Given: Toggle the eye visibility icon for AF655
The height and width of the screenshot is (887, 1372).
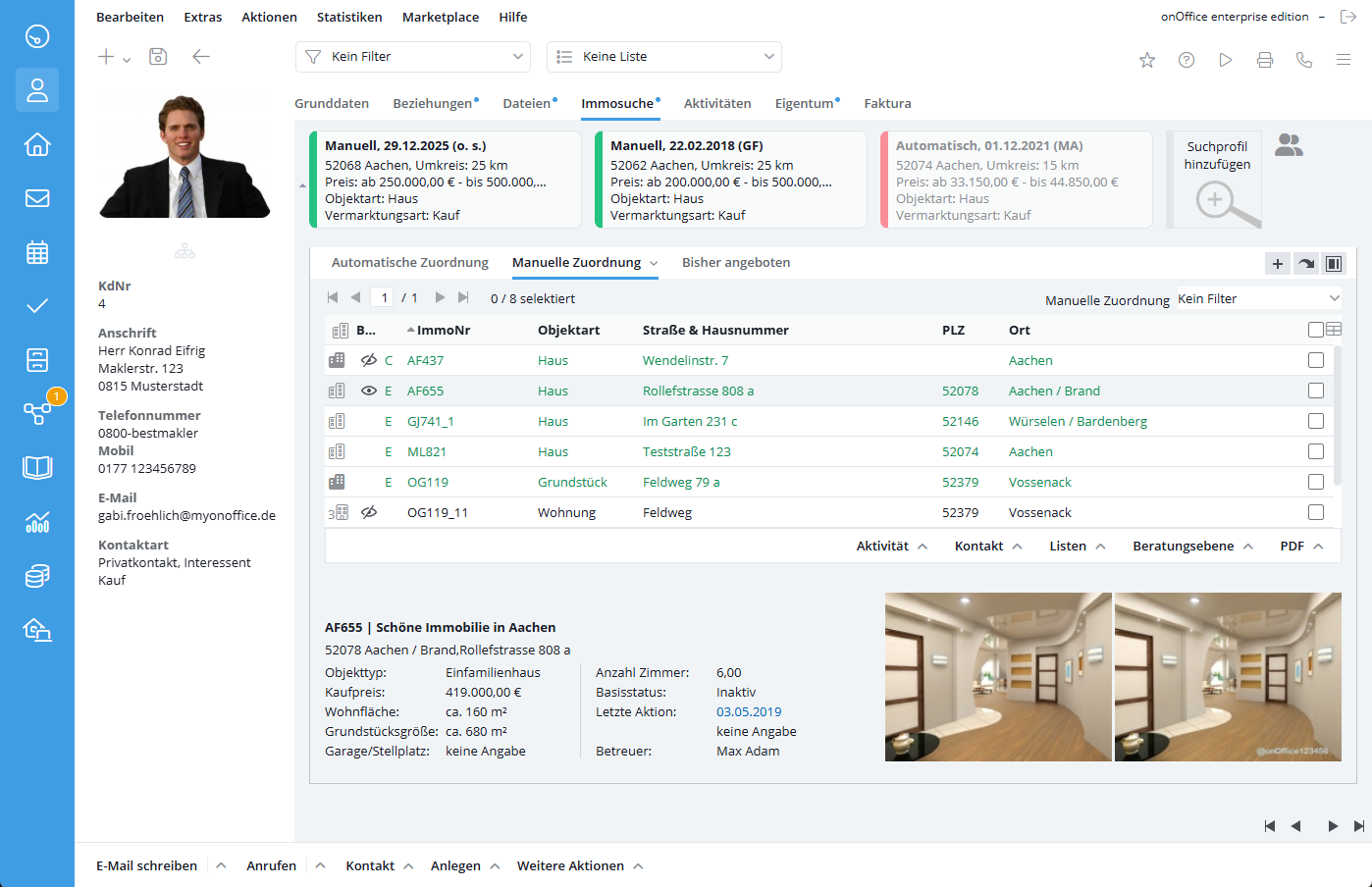Looking at the screenshot, I should click(x=369, y=391).
